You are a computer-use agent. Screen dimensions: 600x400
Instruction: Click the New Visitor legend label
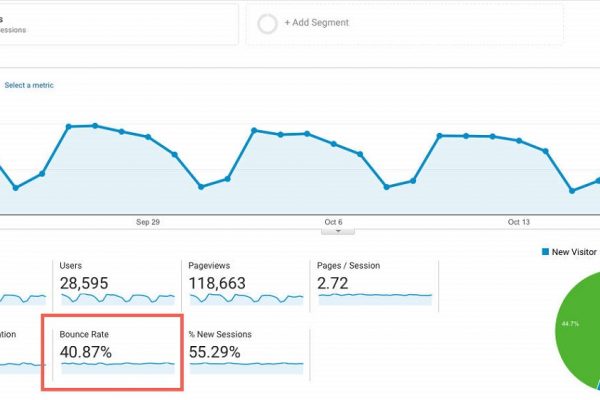[x=574, y=252]
